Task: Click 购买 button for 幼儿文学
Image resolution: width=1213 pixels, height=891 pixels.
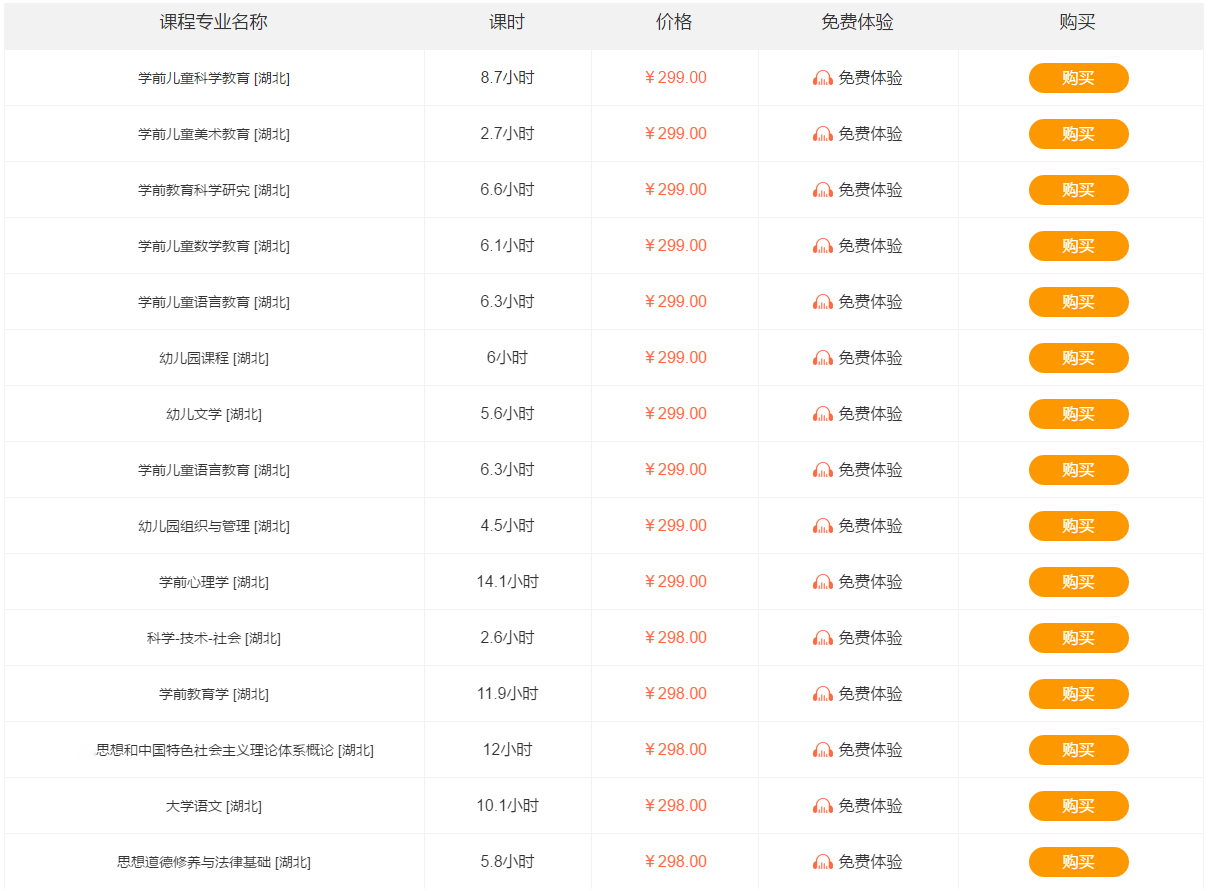Action: (1078, 414)
